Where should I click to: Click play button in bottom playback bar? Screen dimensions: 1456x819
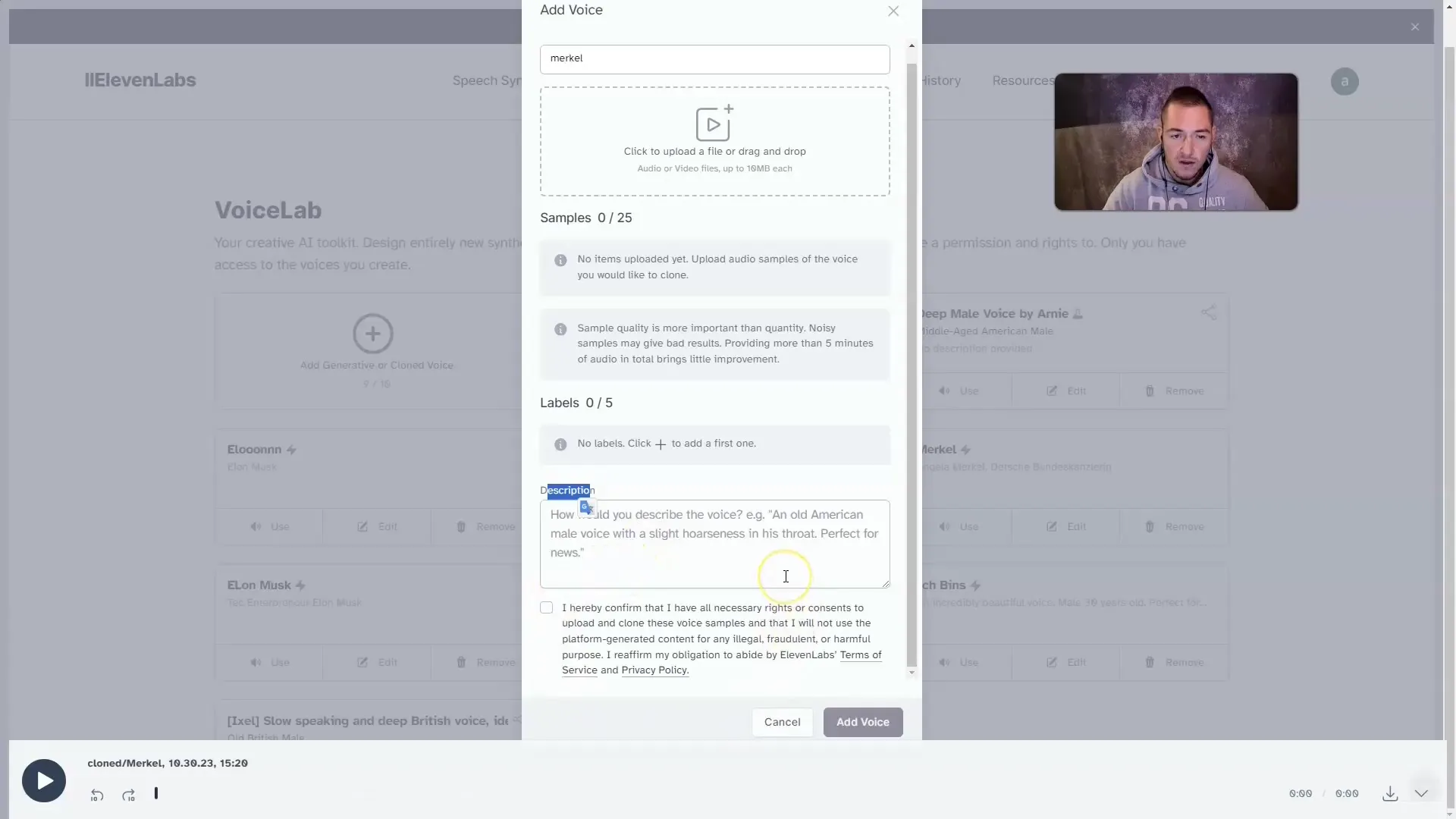[43, 780]
